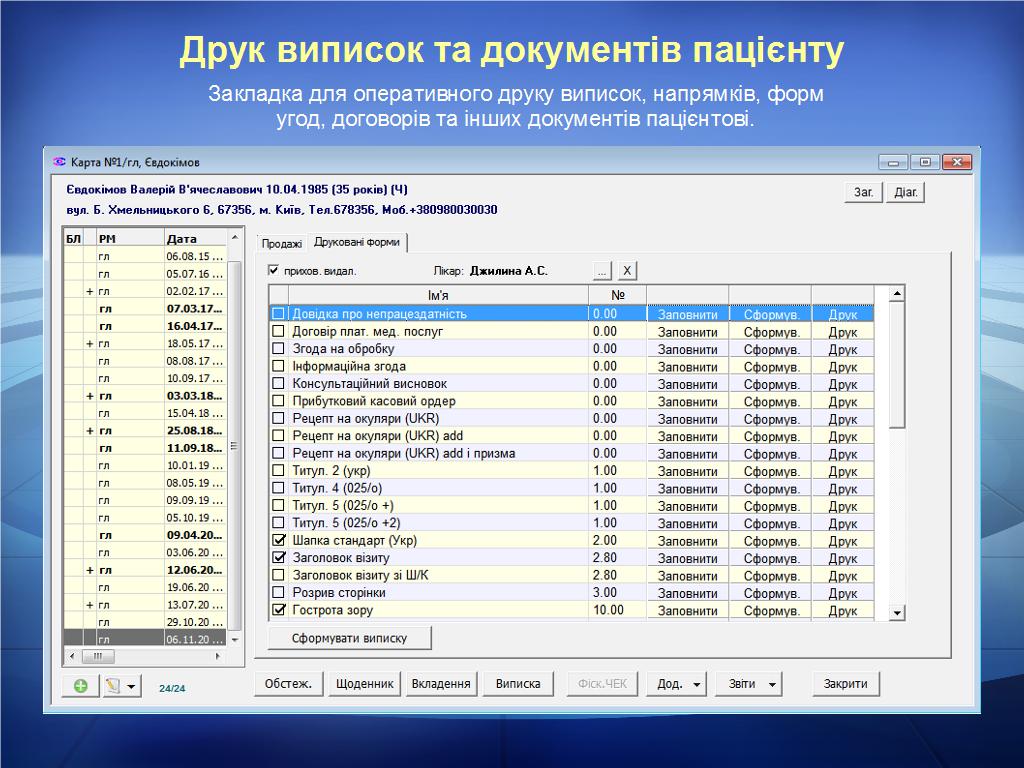
Task: Switch to the 'Продажі' tab
Action: (281, 244)
